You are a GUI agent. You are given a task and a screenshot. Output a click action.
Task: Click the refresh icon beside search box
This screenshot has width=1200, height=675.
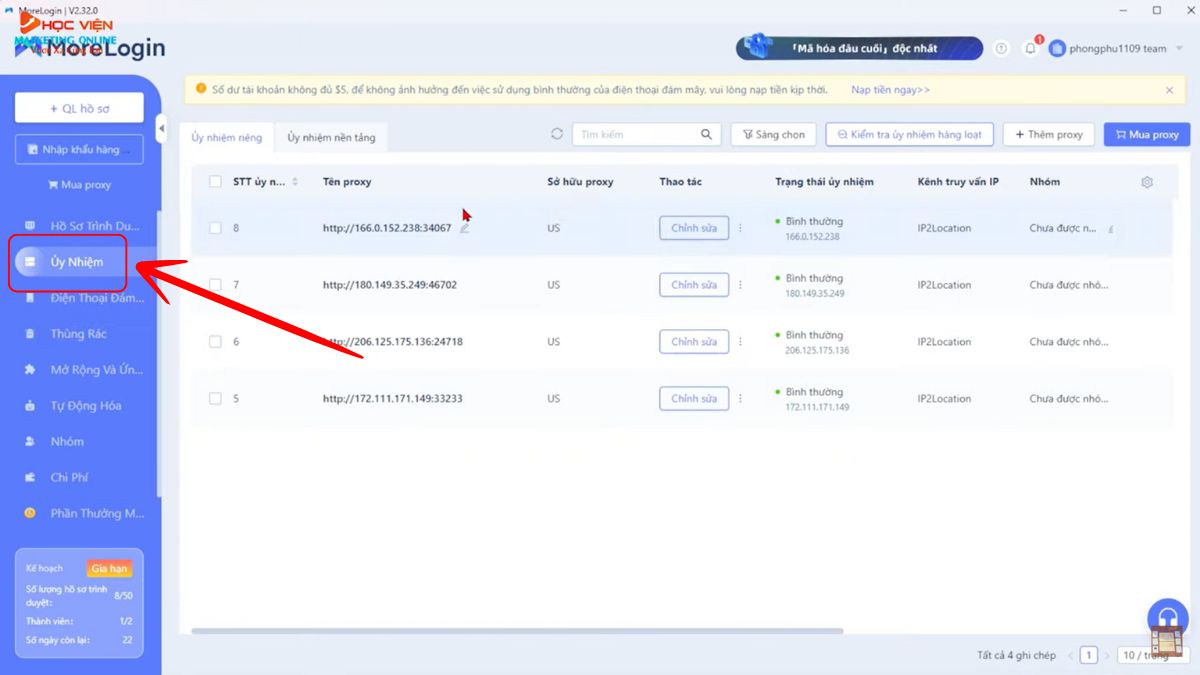click(557, 134)
